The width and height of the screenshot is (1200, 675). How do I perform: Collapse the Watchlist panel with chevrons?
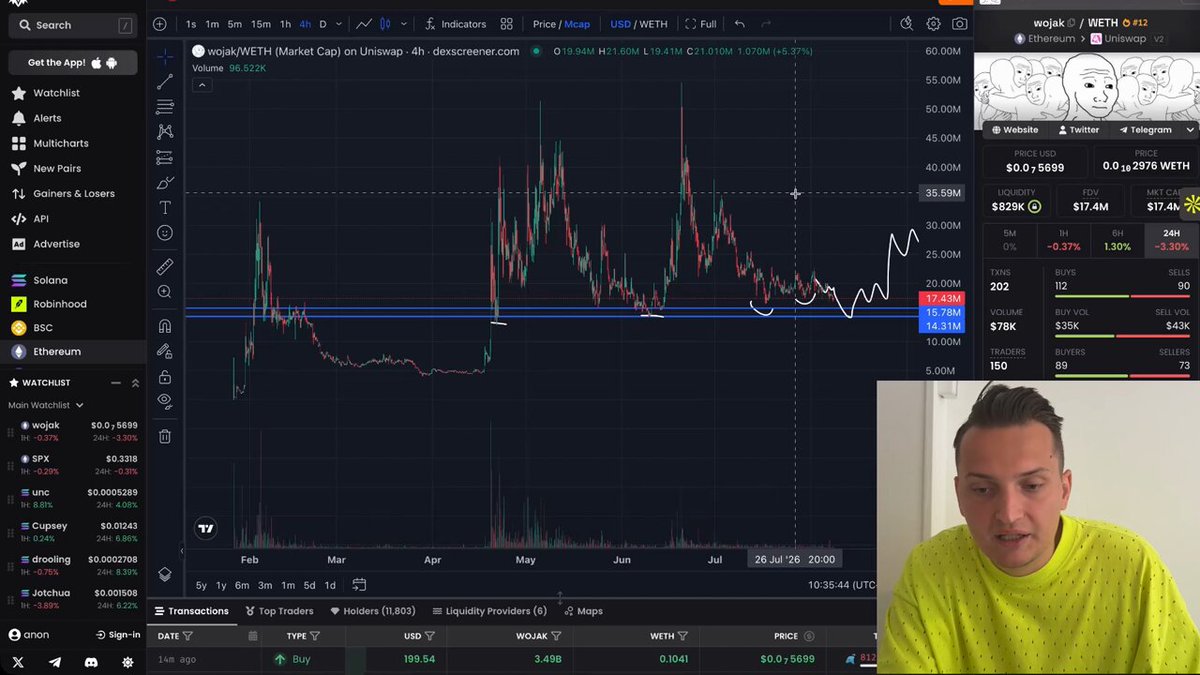click(x=135, y=383)
